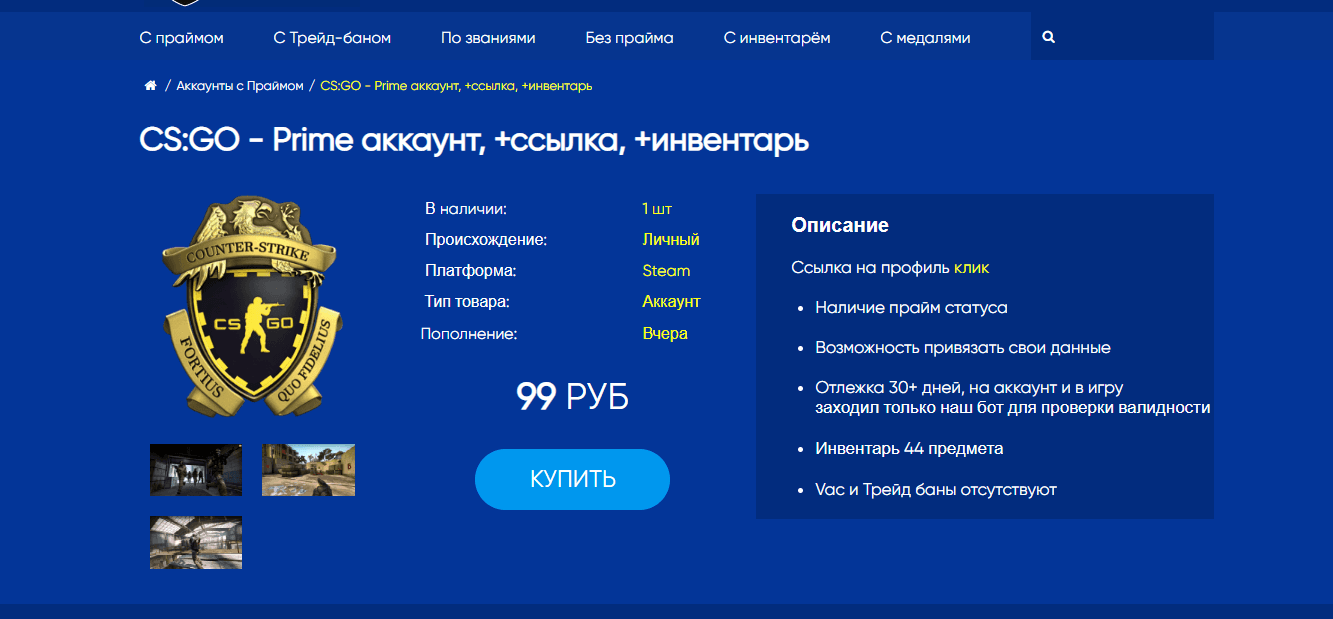Click the 'Личный' origin value
The width and height of the screenshot is (1333, 619).
(670, 240)
